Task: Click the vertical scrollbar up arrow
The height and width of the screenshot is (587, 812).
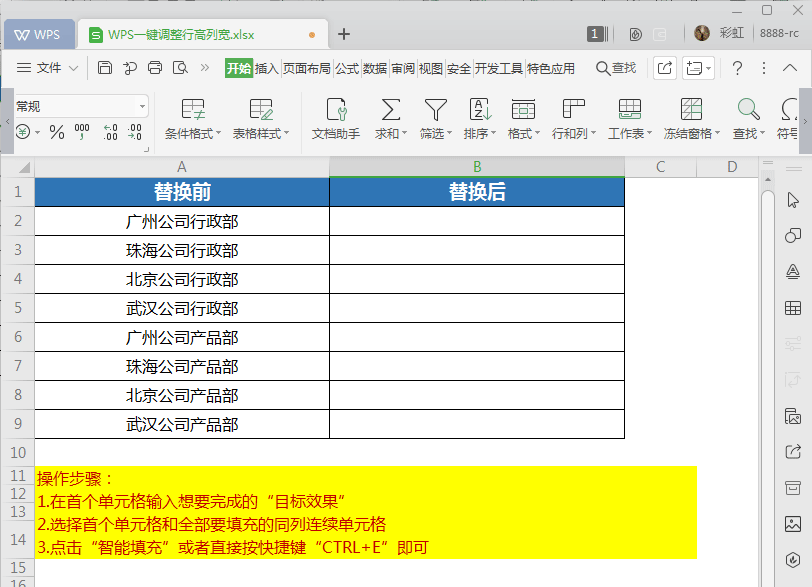Action: tap(768, 180)
